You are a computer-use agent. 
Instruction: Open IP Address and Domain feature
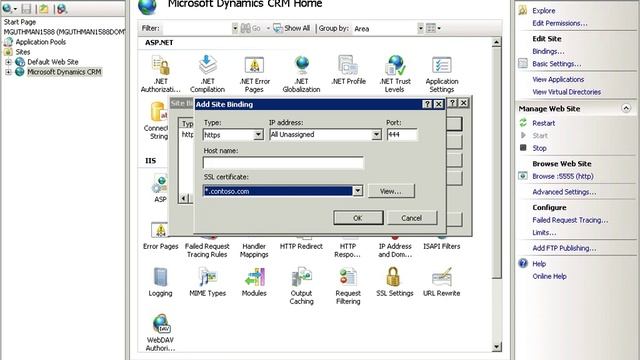click(395, 250)
